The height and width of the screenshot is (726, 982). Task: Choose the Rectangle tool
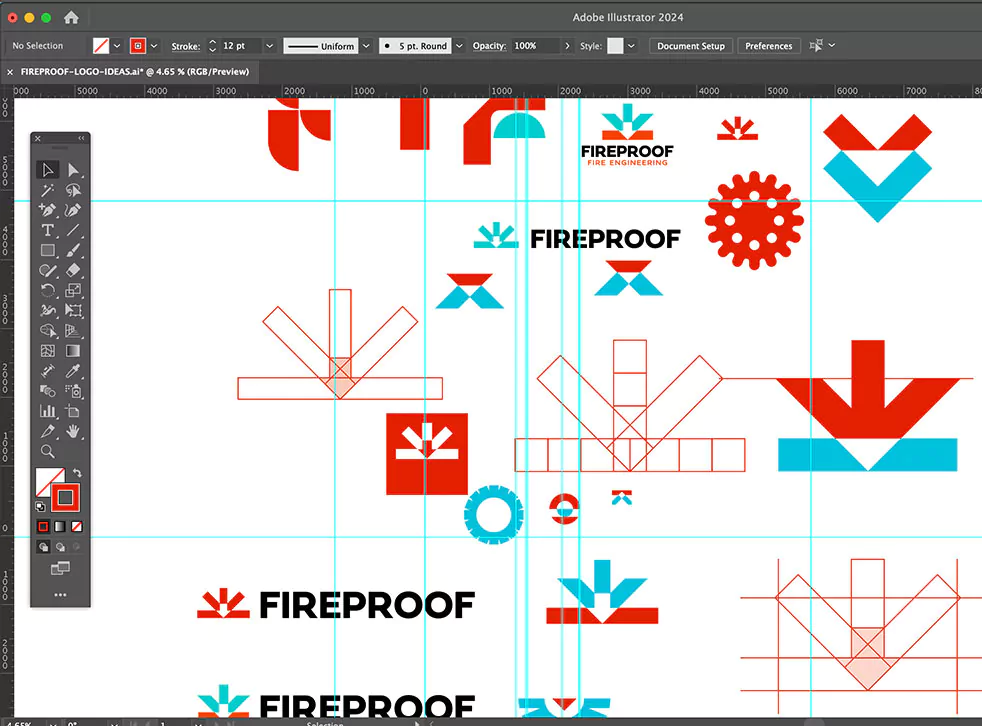tap(47, 250)
